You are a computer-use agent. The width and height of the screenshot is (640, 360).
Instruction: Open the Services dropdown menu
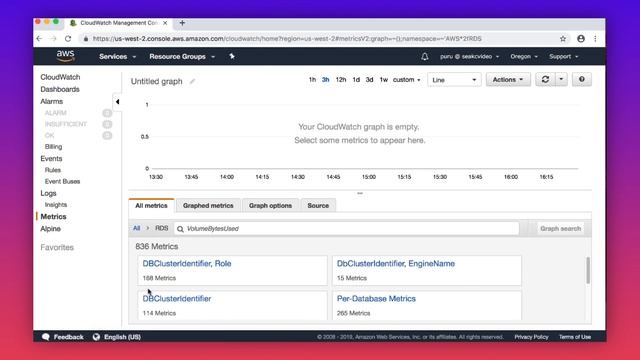coord(118,56)
